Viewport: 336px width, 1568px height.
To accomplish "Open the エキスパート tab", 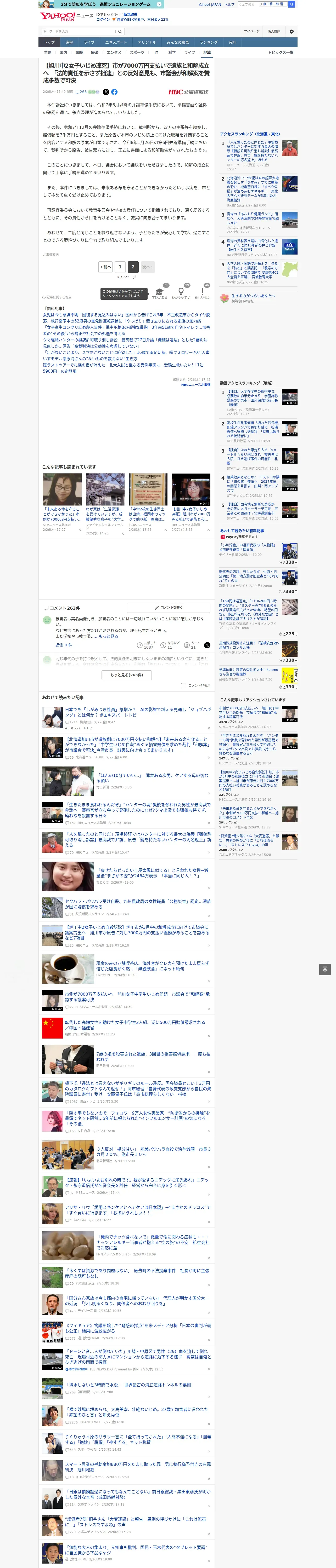I will coord(116,43).
